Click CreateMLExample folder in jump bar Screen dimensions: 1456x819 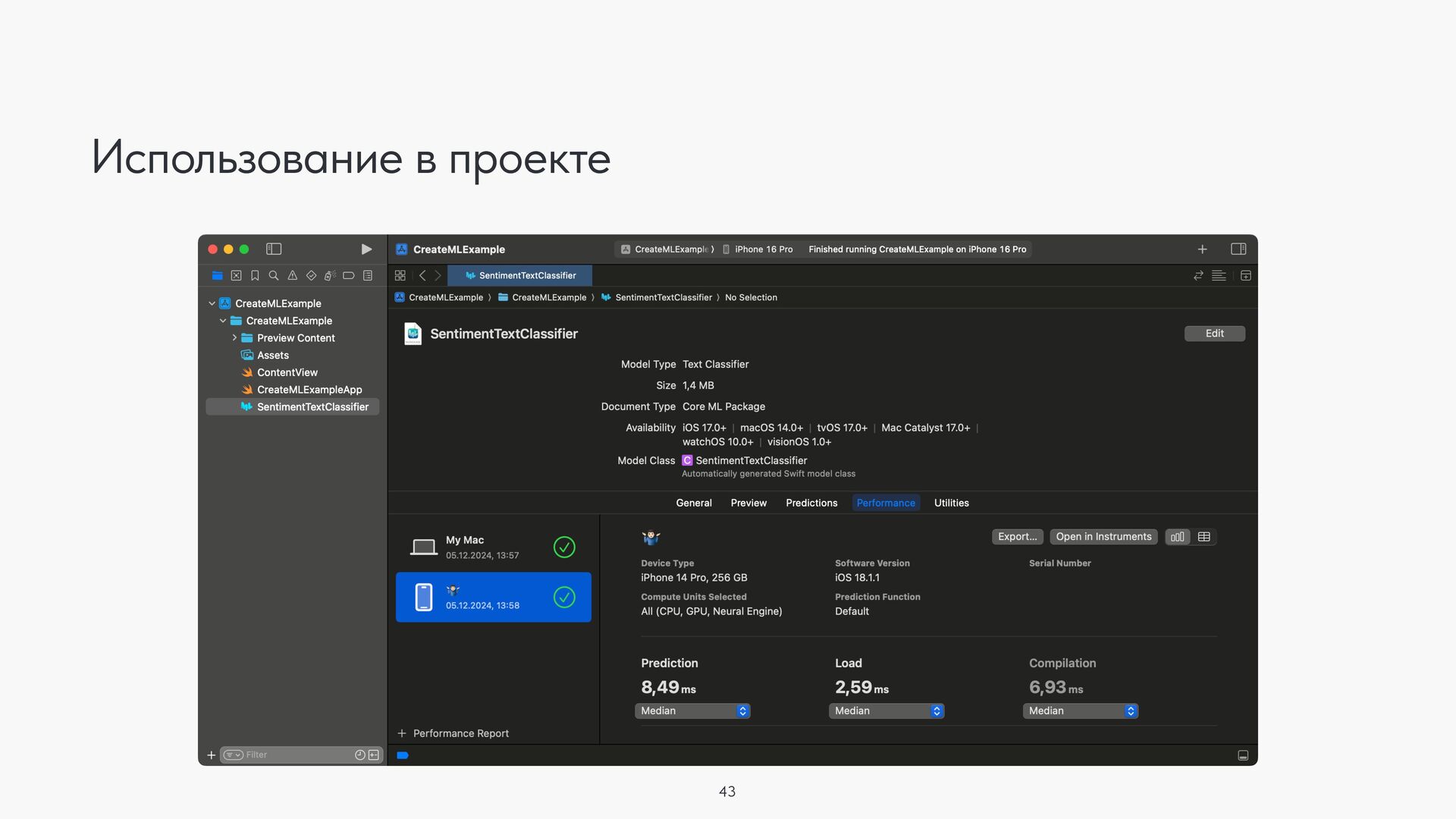pos(542,297)
